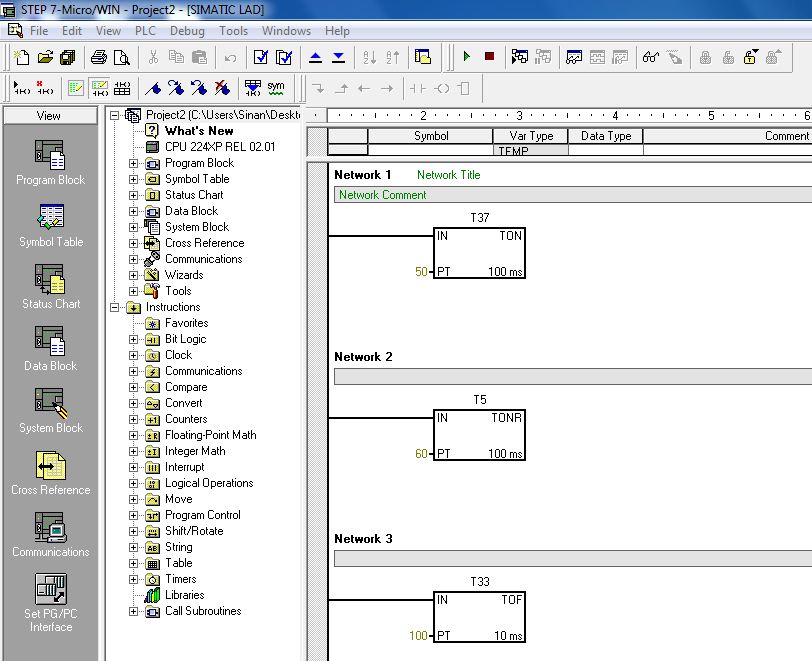Toggle program status with the eyeglasses icon
Viewport: 812px width, 661px height.
(651, 57)
